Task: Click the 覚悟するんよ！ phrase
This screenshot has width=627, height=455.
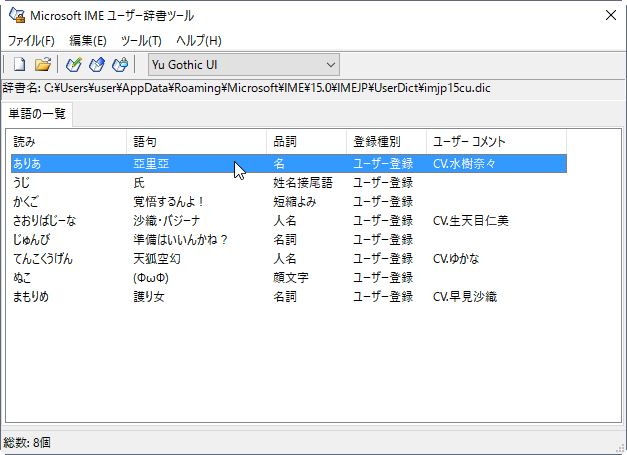Action: 169,202
